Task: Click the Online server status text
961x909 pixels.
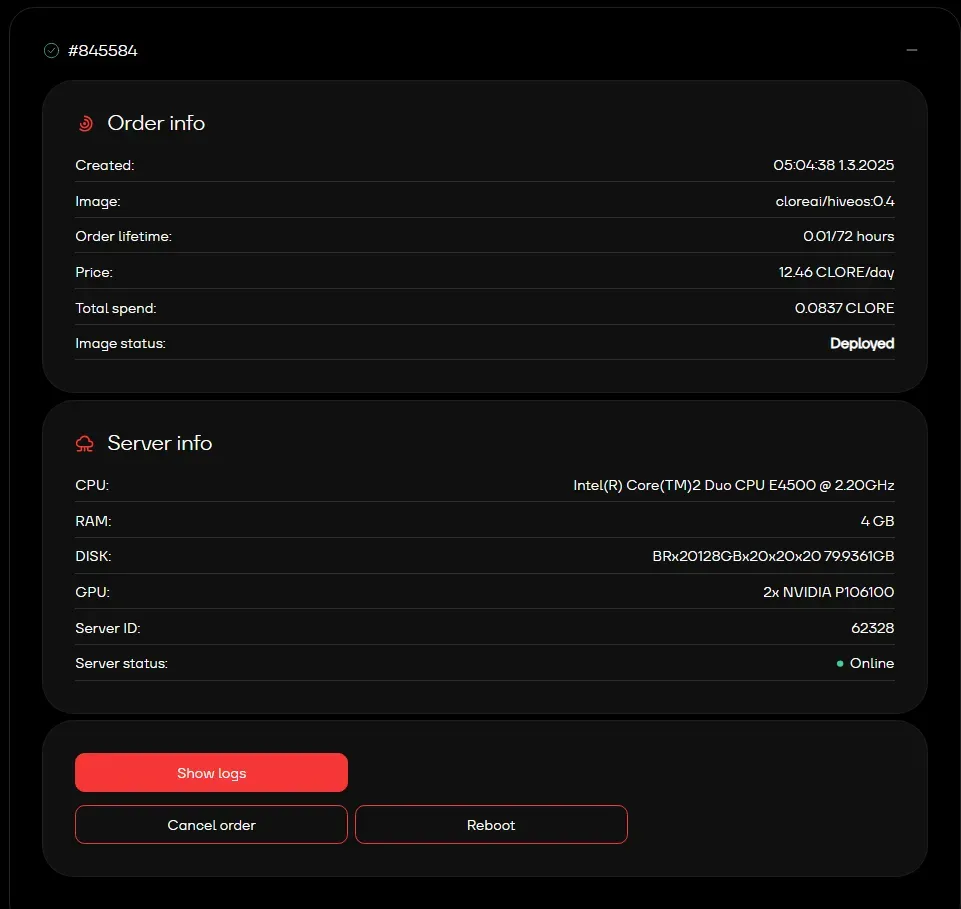Action: 872,663
